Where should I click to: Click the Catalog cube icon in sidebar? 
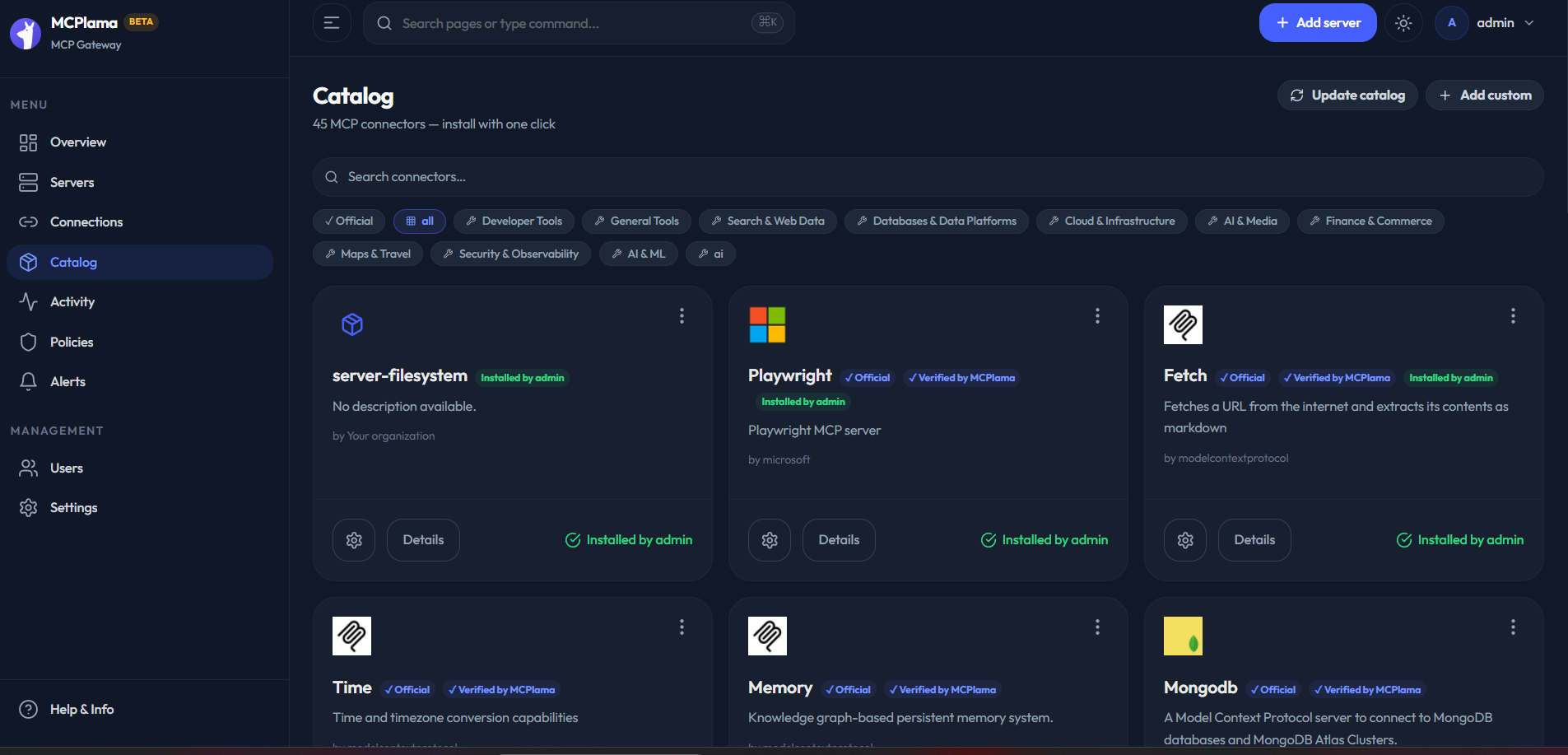(29, 263)
